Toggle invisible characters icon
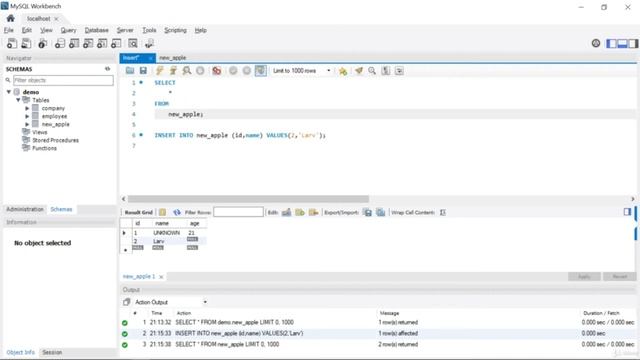This screenshot has height=360, width=640. pos(385,71)
